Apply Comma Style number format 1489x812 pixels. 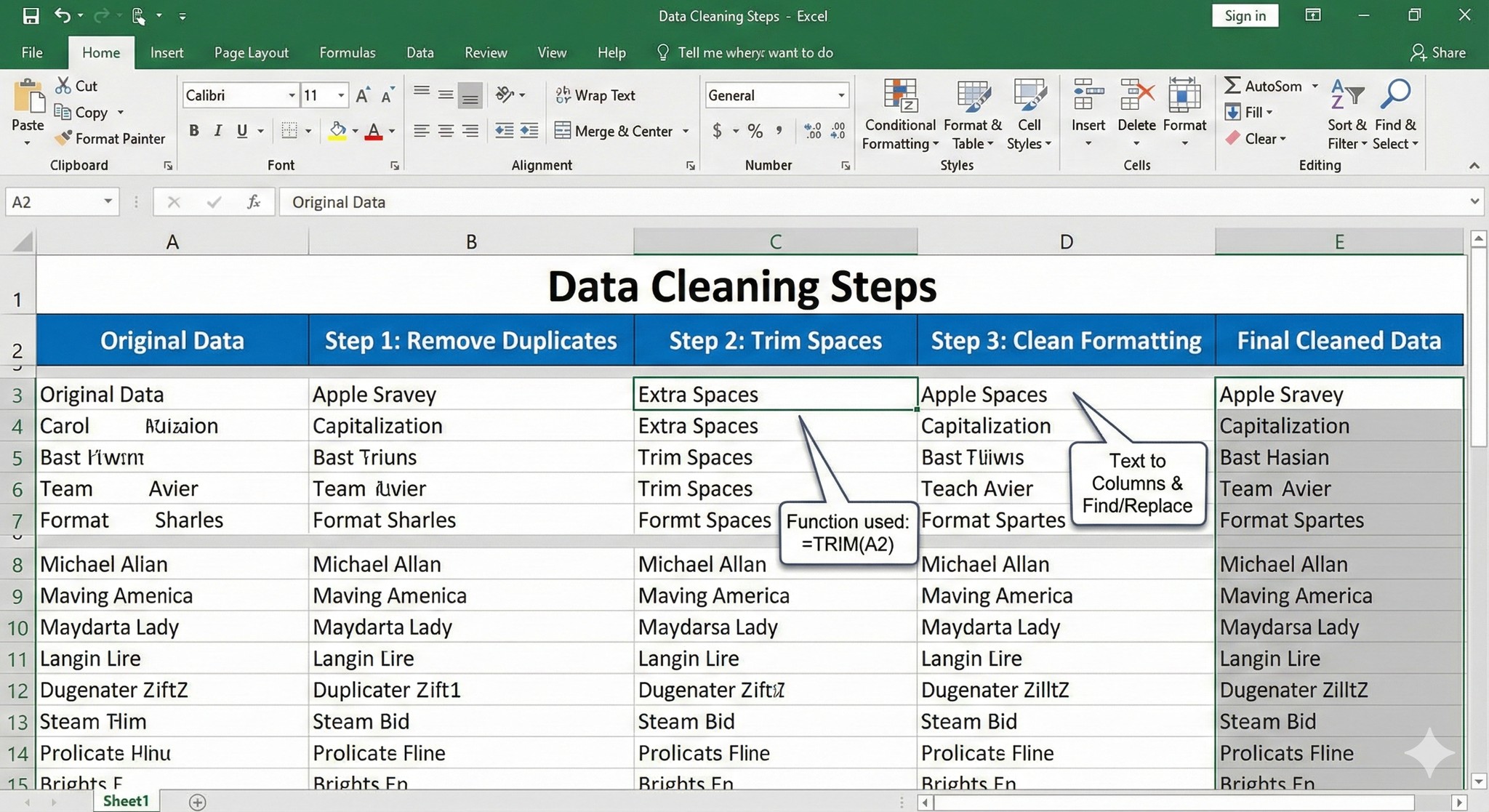(779, 131)
